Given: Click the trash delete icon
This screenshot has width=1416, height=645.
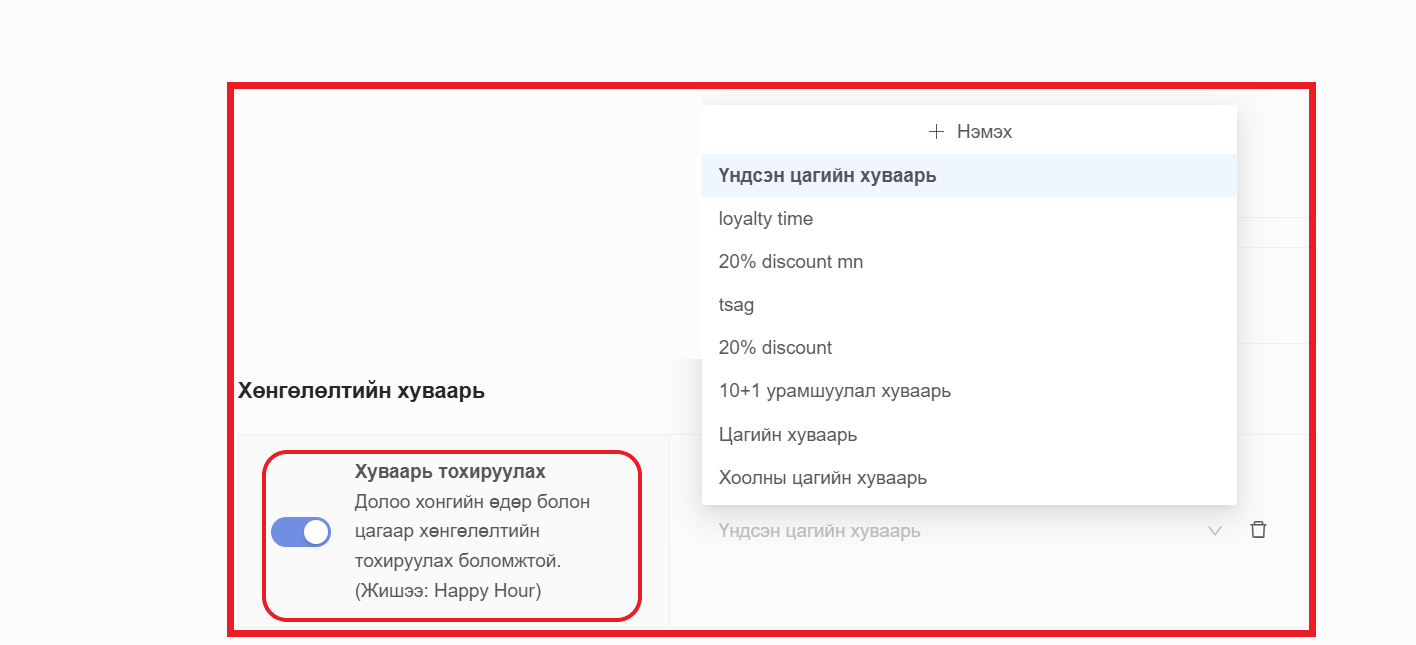Looking at the screenshot, I should click(x=1258, y=530).
